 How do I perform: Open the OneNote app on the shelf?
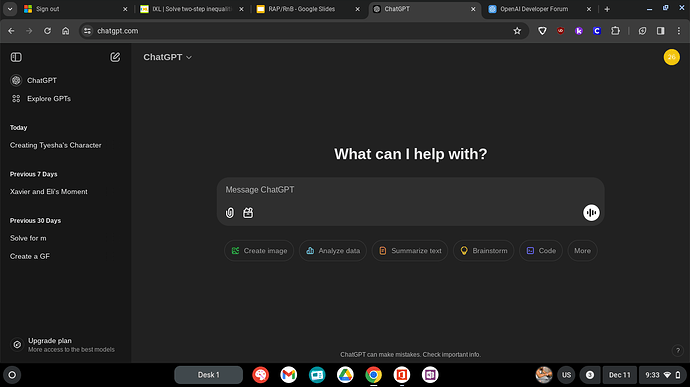(430, 375)
